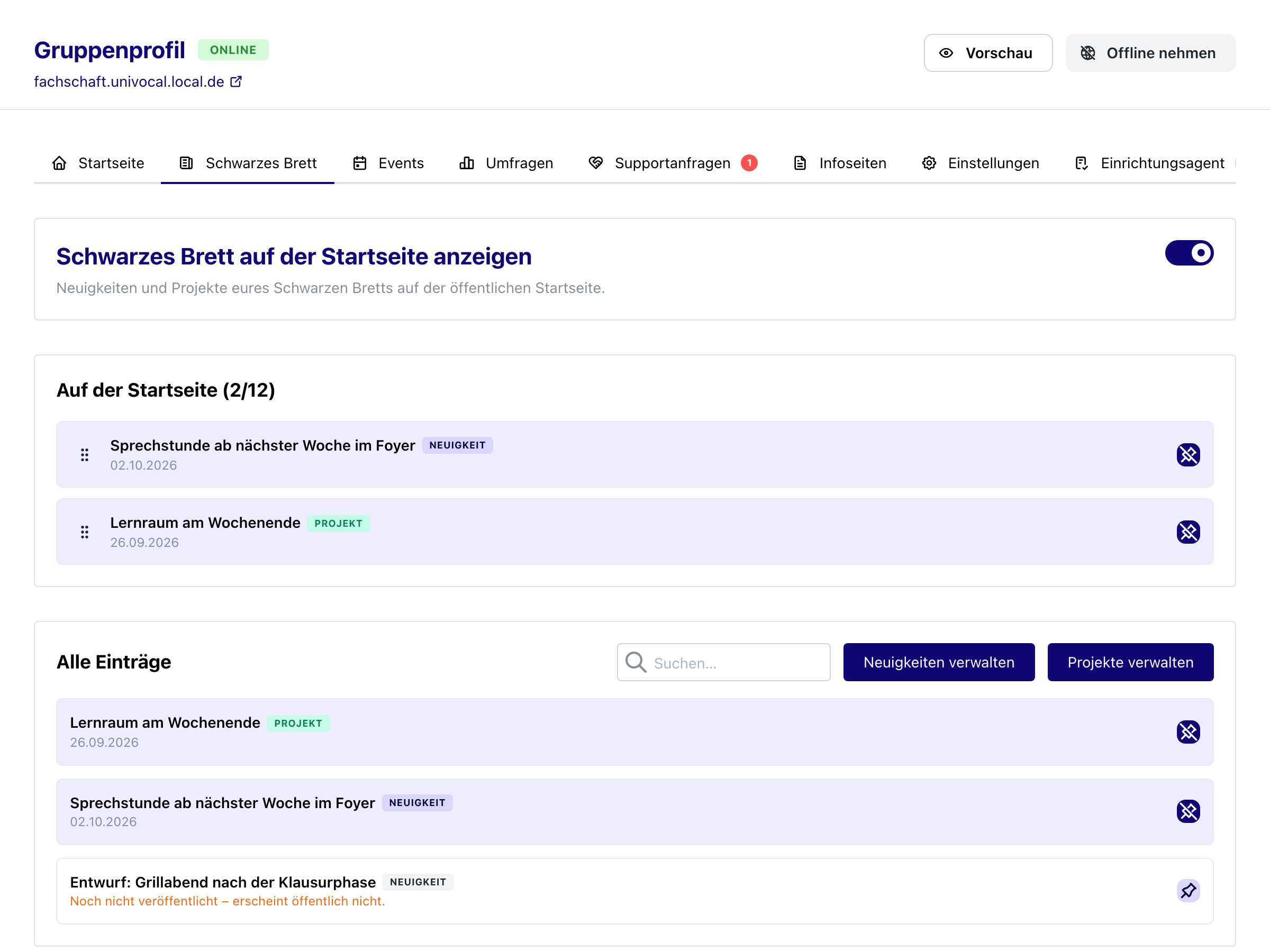Switch to the Events tab
The width and height of the screenshot is (1270, 952).
[388, 163]
